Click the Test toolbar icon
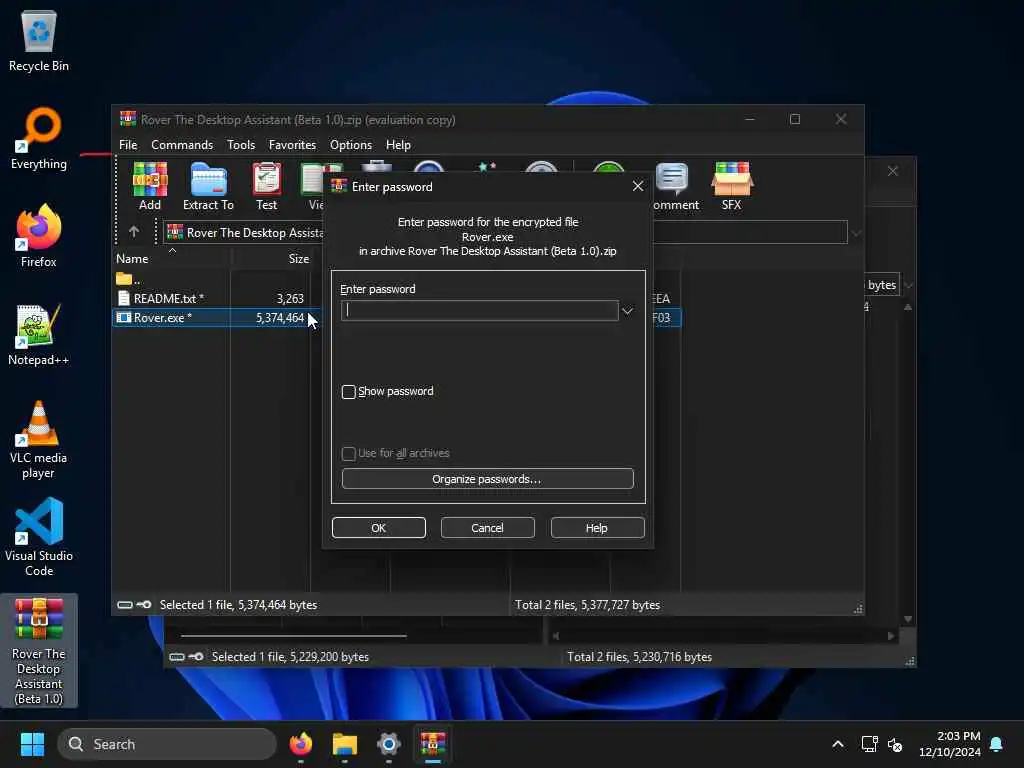The image size is (1024, 768). 266,186
